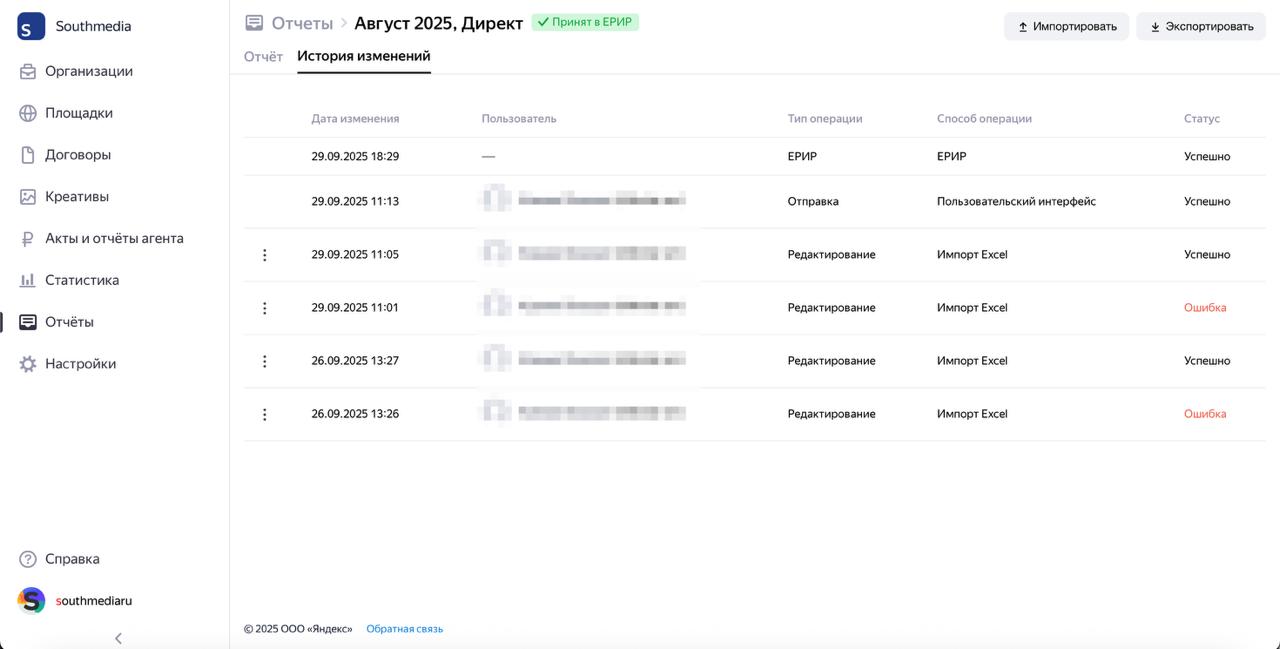The image size is (1280, 649).
Task: Select the История изменений tab
Action: pos(363,56)
